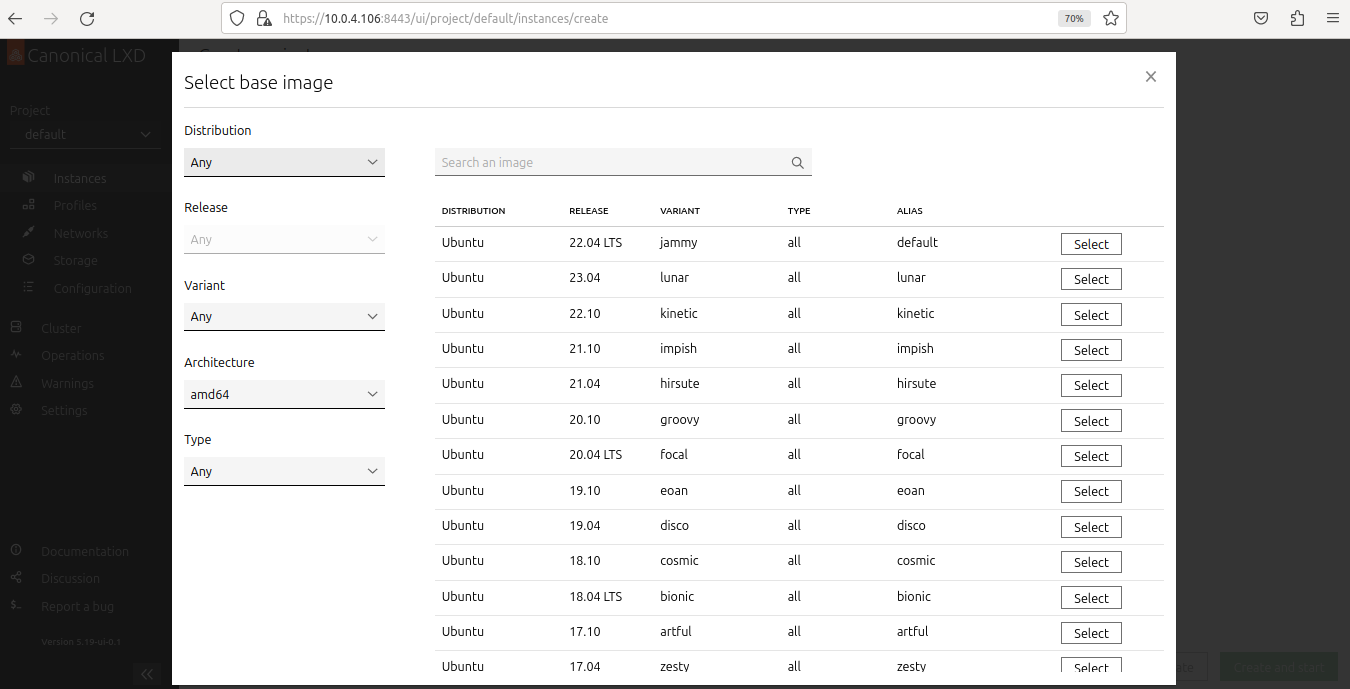Collapse the LXD sidebar with the chevrons
This screenshot has width=1350, height=689.
pos(146,673)
